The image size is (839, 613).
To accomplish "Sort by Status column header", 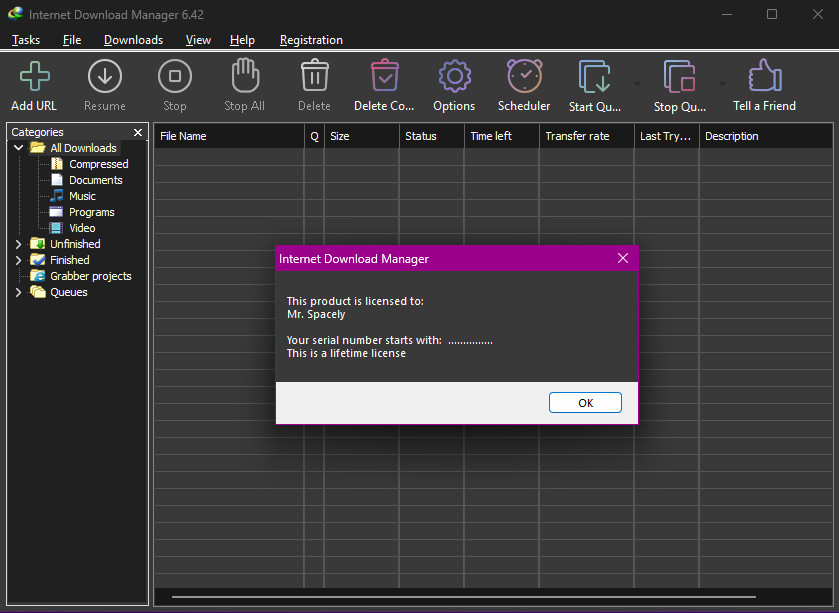I will 431,136.
